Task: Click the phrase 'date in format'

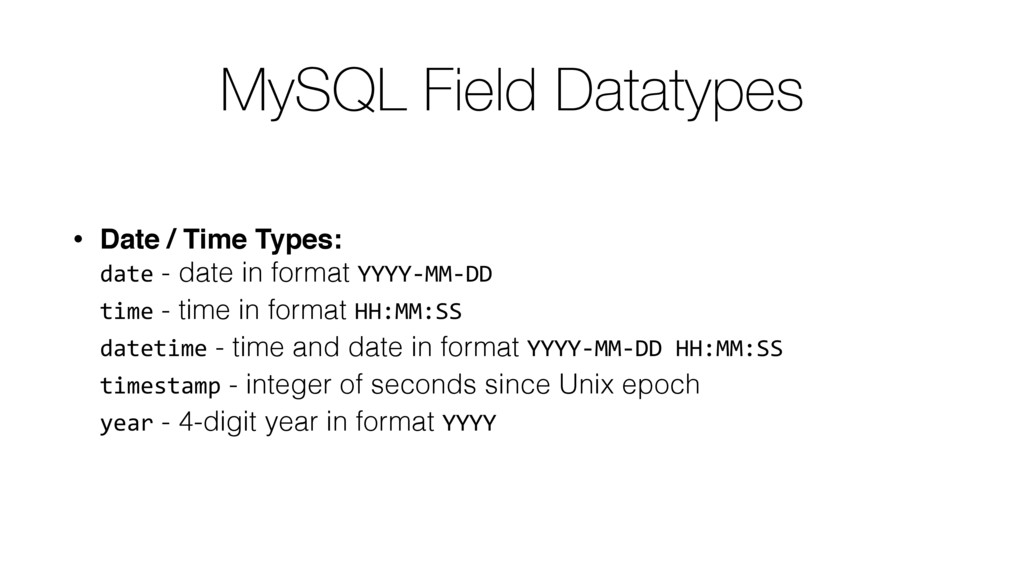Action: pos(264,273)
